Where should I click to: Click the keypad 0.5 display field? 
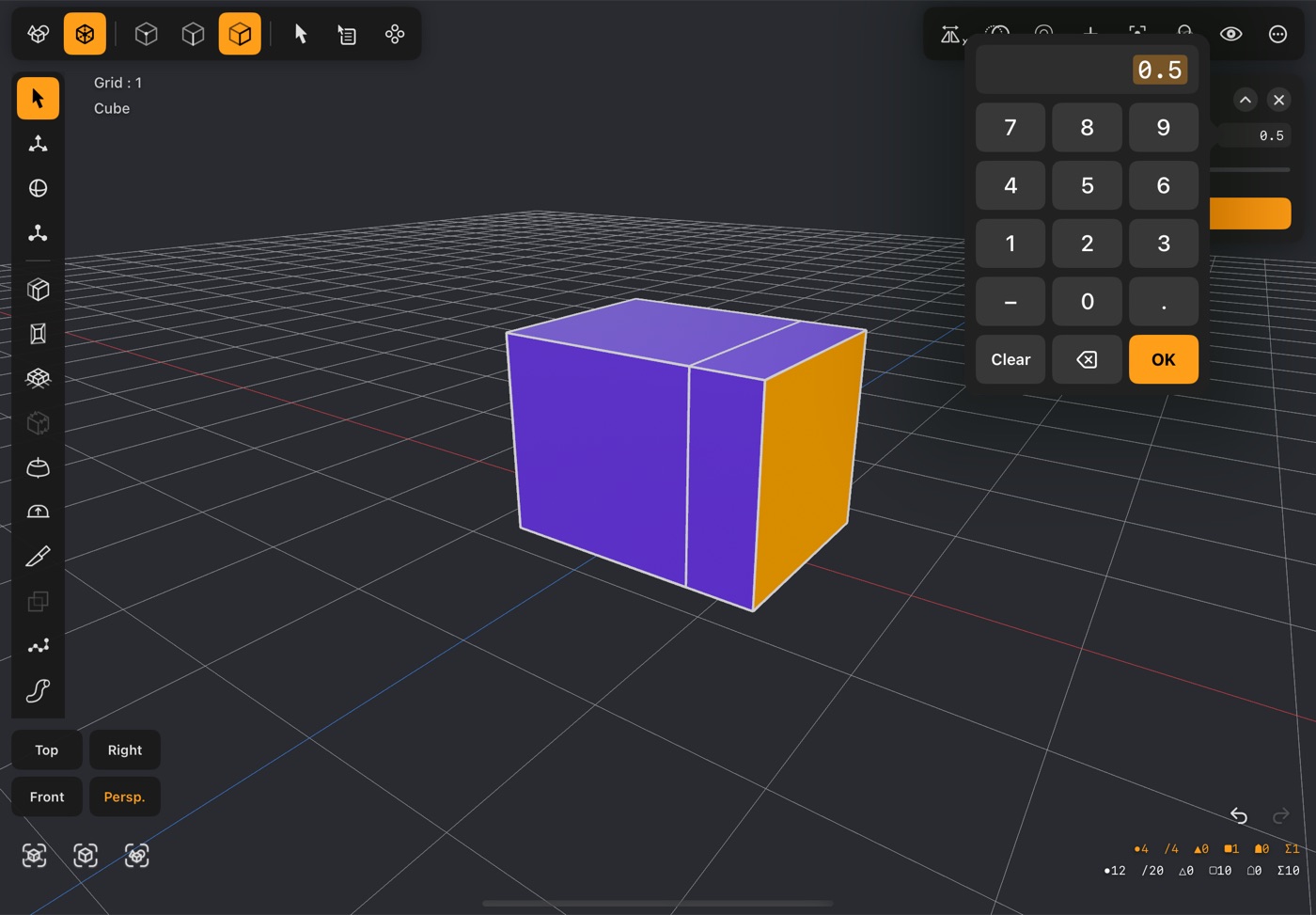click(x=1087, y=70)
